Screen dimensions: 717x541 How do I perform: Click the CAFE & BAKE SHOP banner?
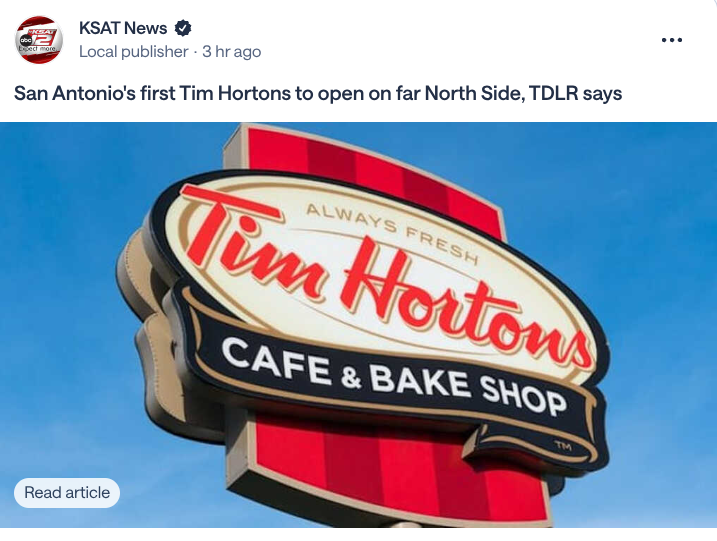393,377
